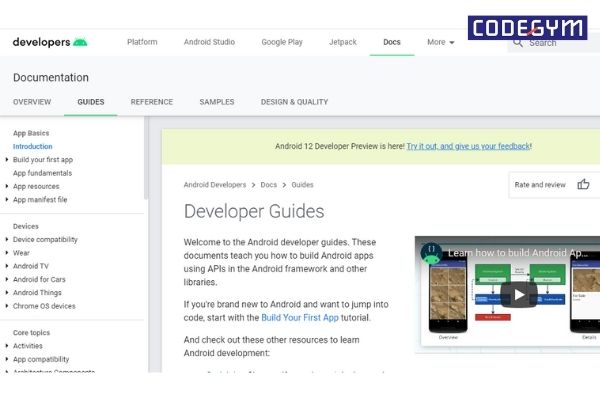The height and width of the screenshot is (400, 600).
Task: Open Jetpack in top navigation
Action: click(x=343, y=42)
